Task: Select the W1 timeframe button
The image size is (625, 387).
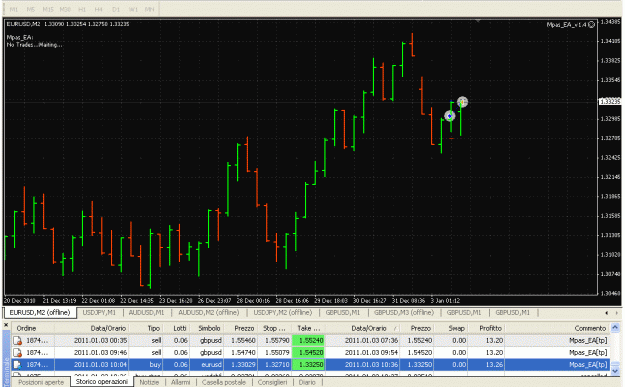Action: click(x=133, y=9)
